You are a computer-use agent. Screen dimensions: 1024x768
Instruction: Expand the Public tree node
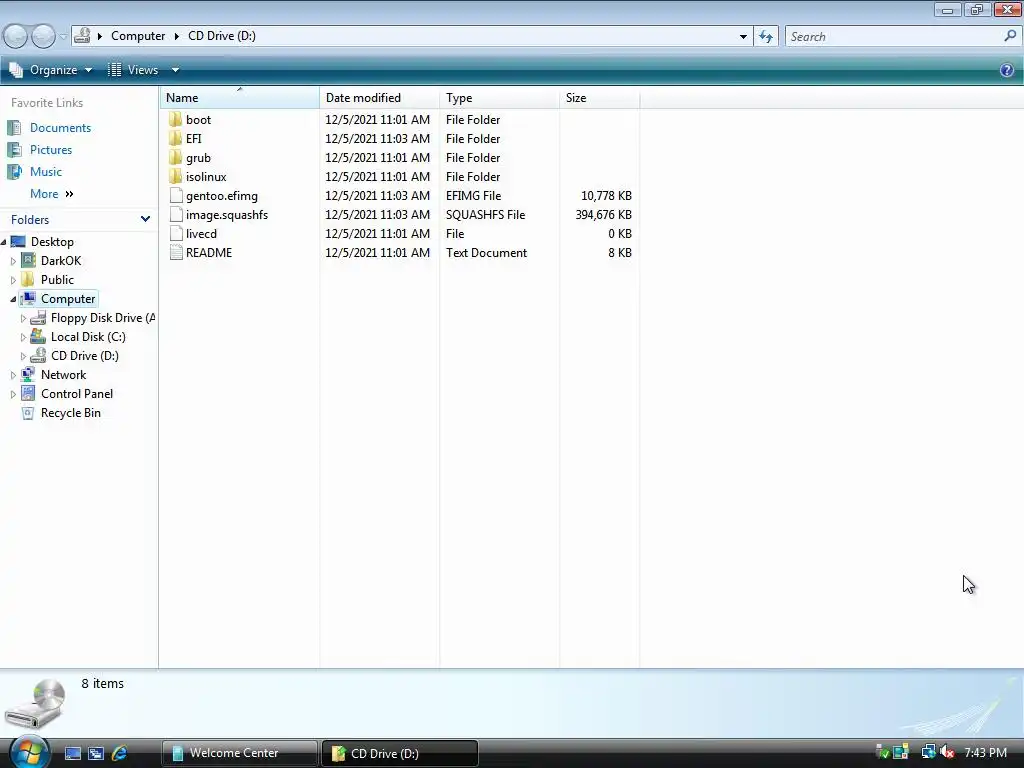13,280
